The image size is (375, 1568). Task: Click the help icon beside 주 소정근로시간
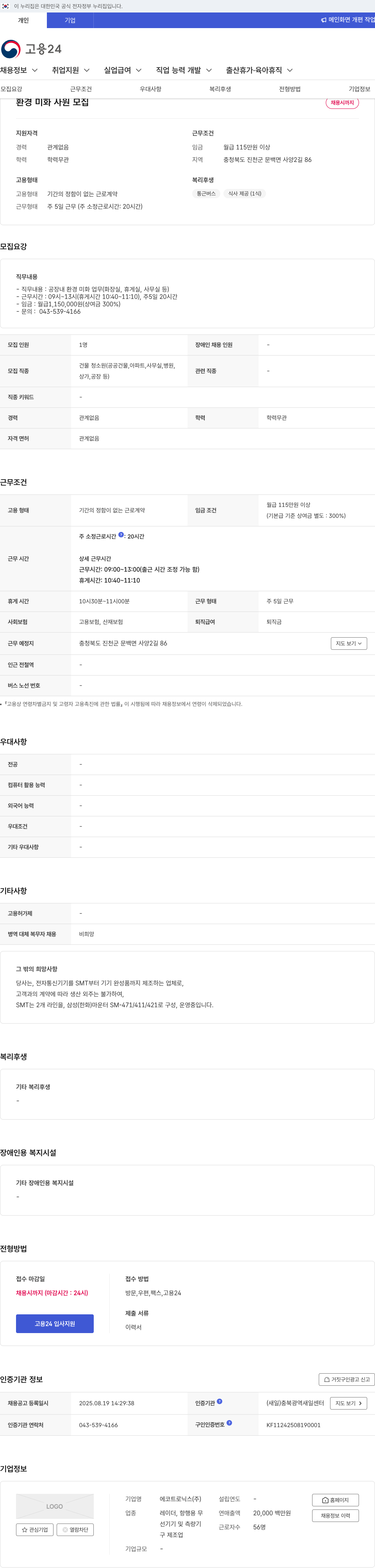tap(121, 535)
